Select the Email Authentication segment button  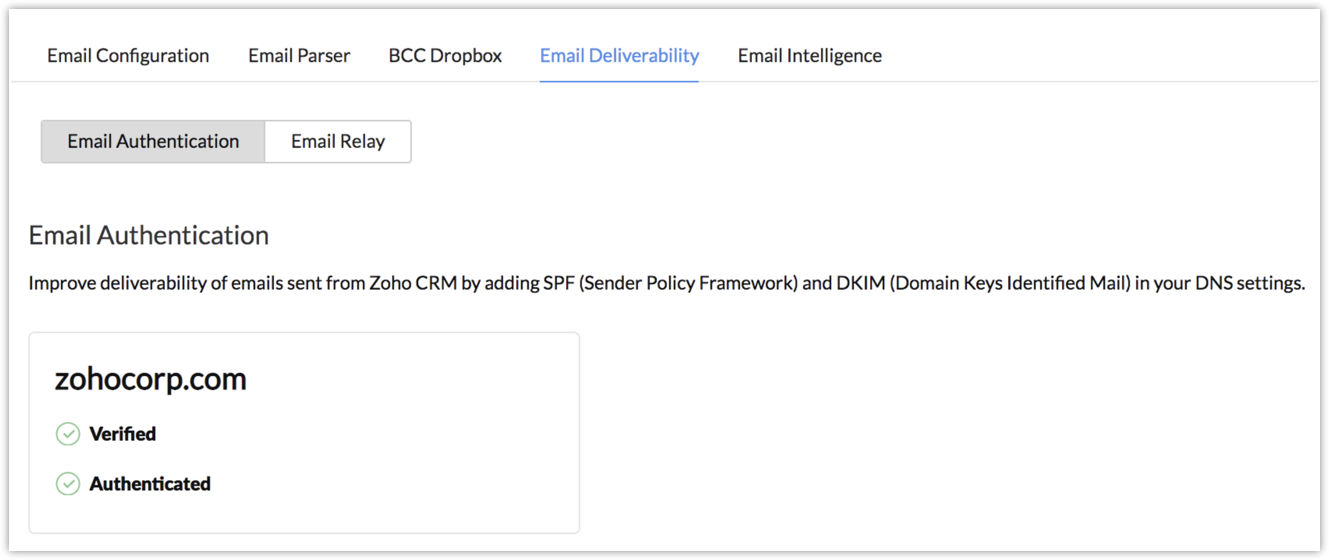point(153,142)
